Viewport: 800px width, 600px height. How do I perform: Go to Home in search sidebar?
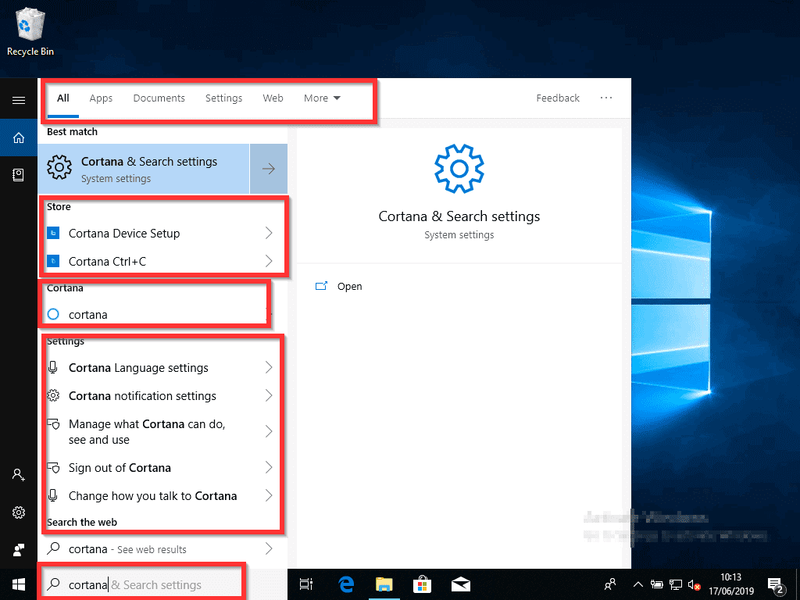(18, 138)
